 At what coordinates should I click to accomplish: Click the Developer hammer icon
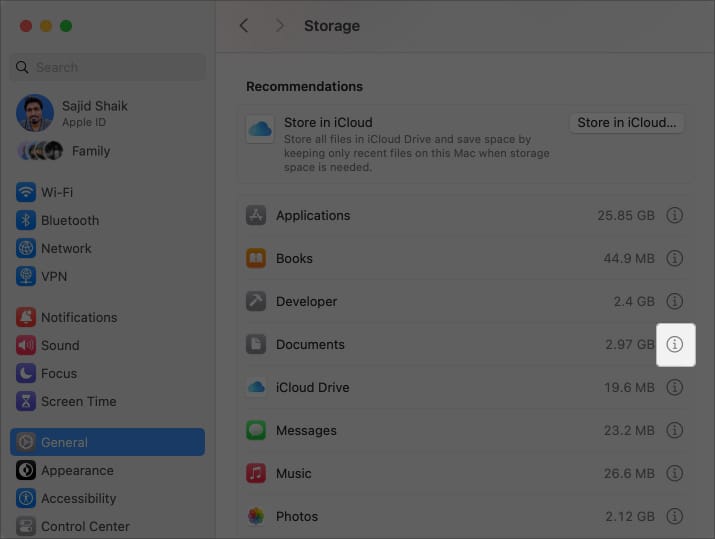click(256, 301)
